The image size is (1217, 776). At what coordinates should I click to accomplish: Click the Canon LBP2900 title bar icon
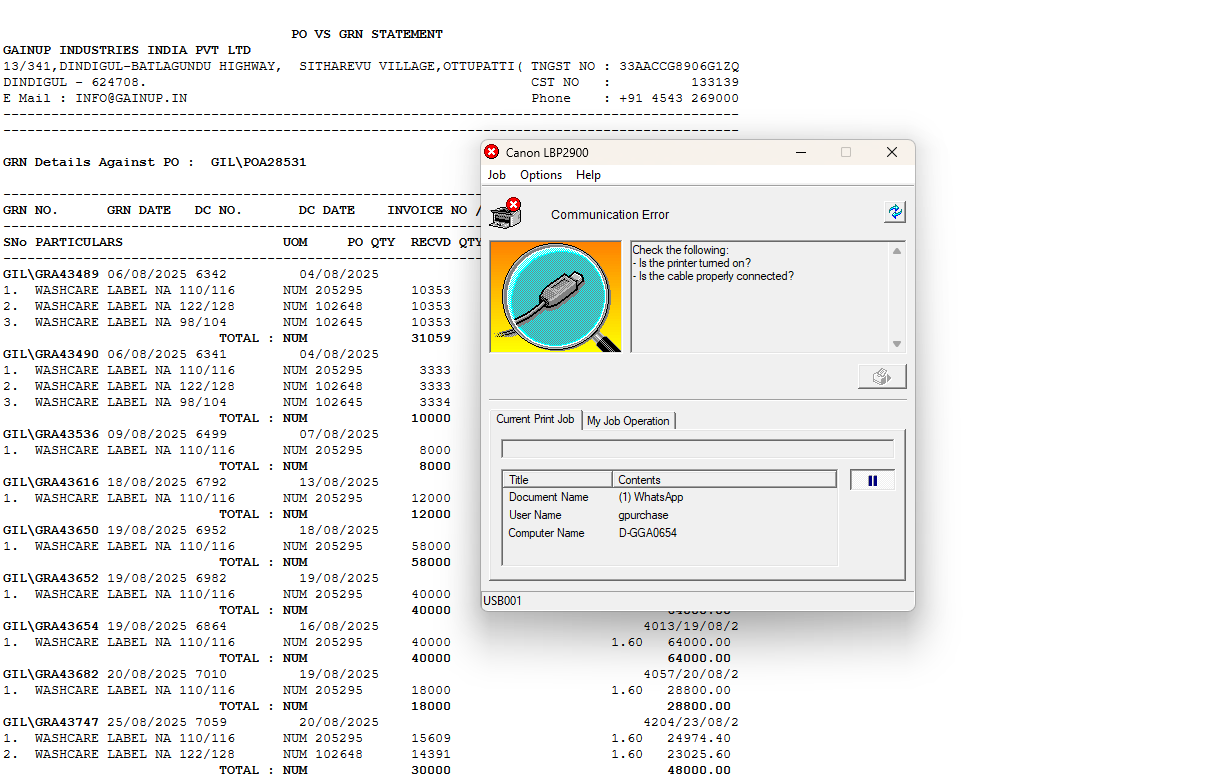click(491, 152)
